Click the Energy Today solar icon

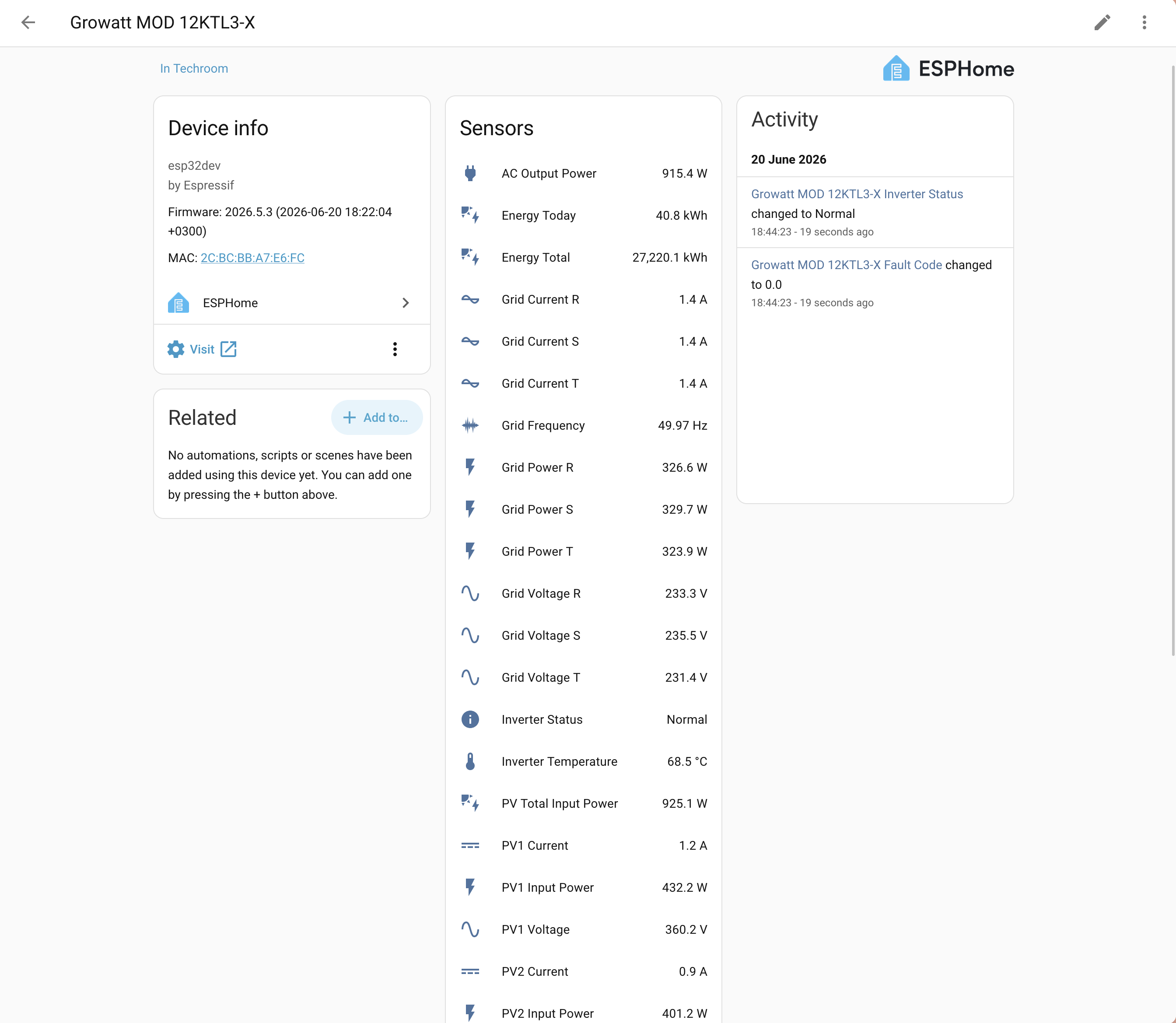(x=470, y=215)
